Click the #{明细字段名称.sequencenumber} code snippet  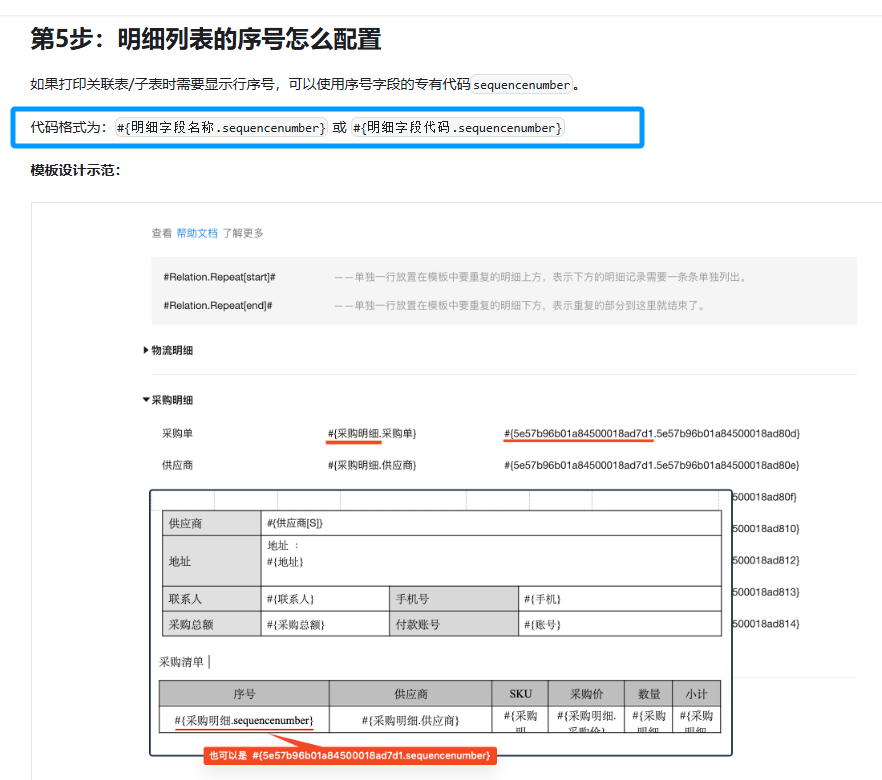pyautogui.click(x=221, y=128)
